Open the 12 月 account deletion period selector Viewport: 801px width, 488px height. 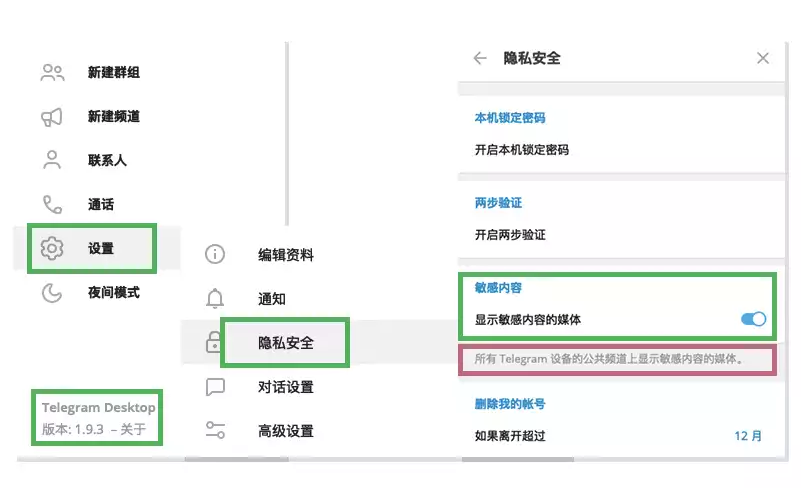pos(748,436)
